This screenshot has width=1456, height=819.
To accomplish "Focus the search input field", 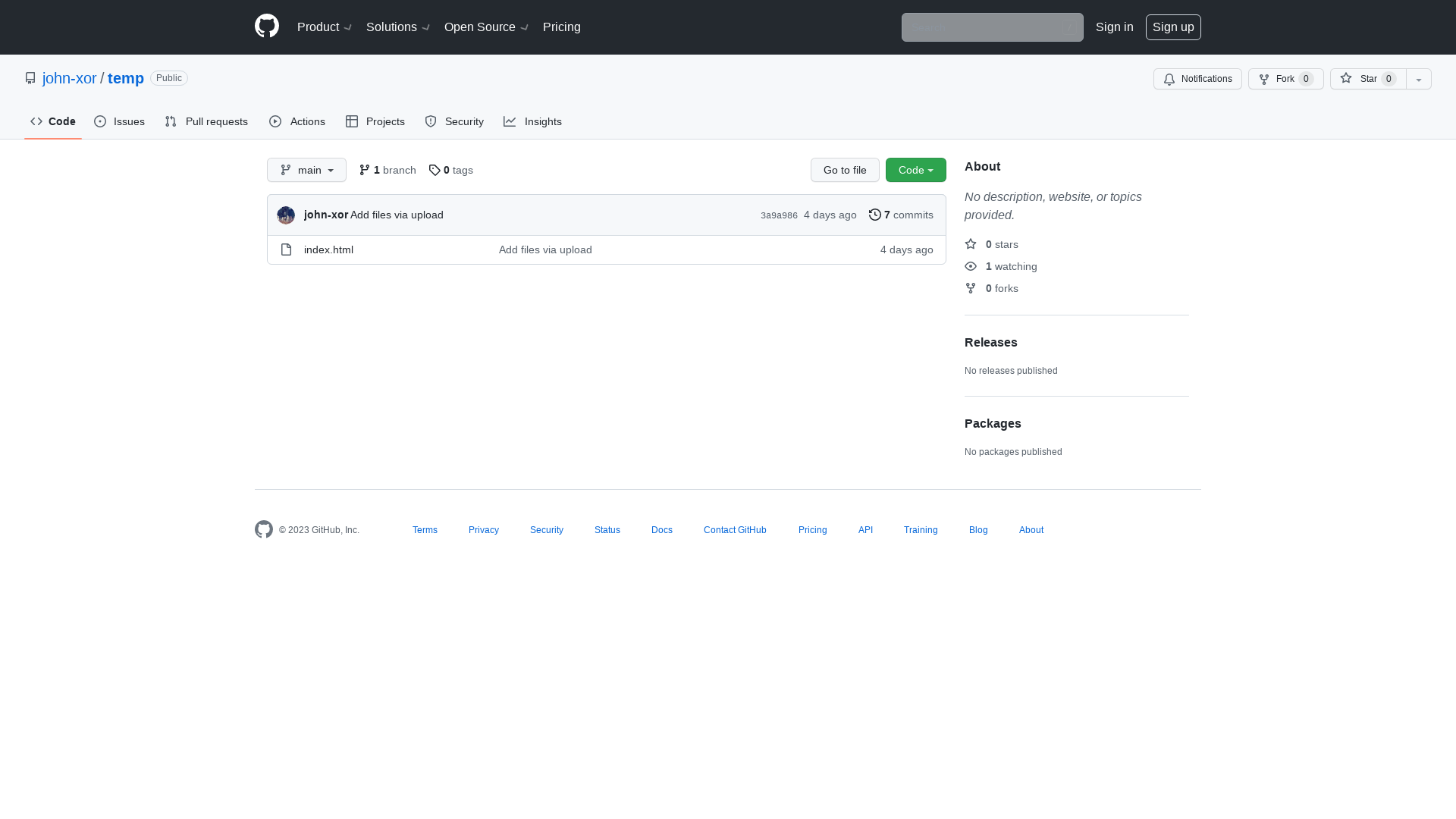I will pyautogui.click(x=992, y=27).
